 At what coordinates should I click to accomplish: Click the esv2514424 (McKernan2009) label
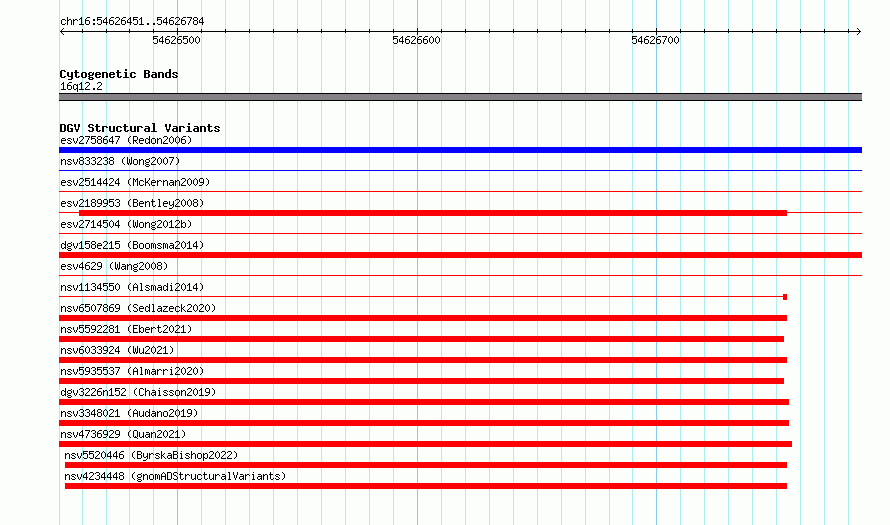click(x=135, y=182)
